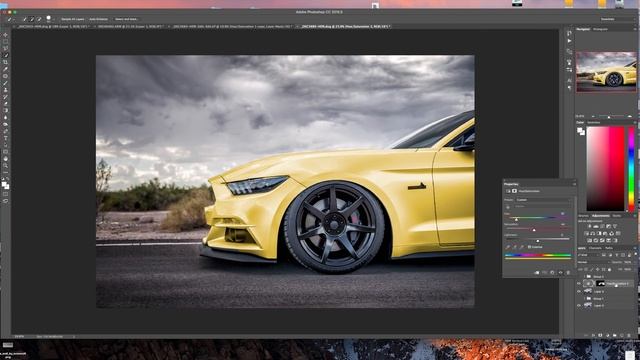Image resolution: width=640 pixels, height=360 pixels.
Task: Create a new group from Layers footer
Action: [615, 335]
